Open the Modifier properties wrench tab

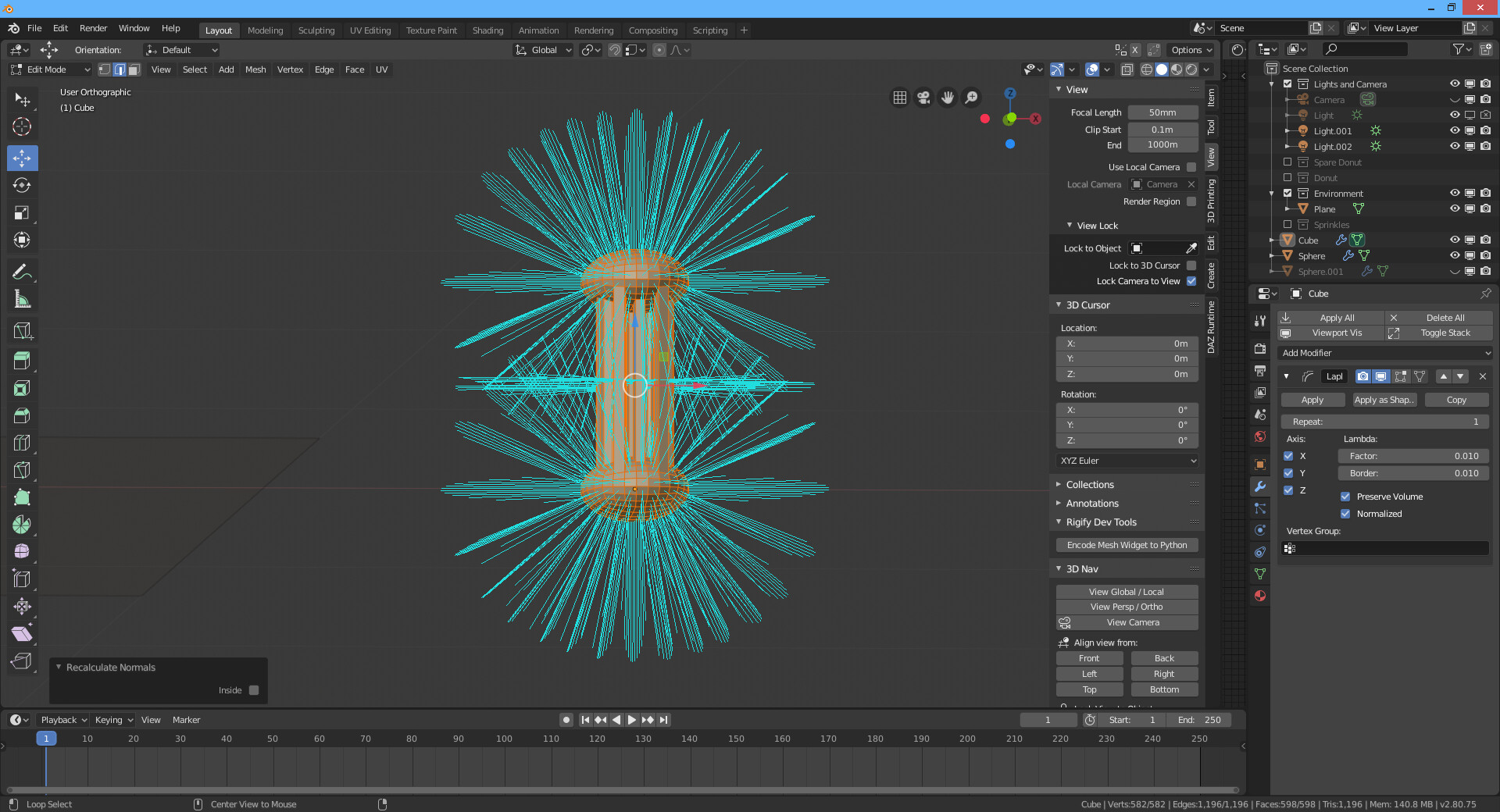[x=1259, y=486]
